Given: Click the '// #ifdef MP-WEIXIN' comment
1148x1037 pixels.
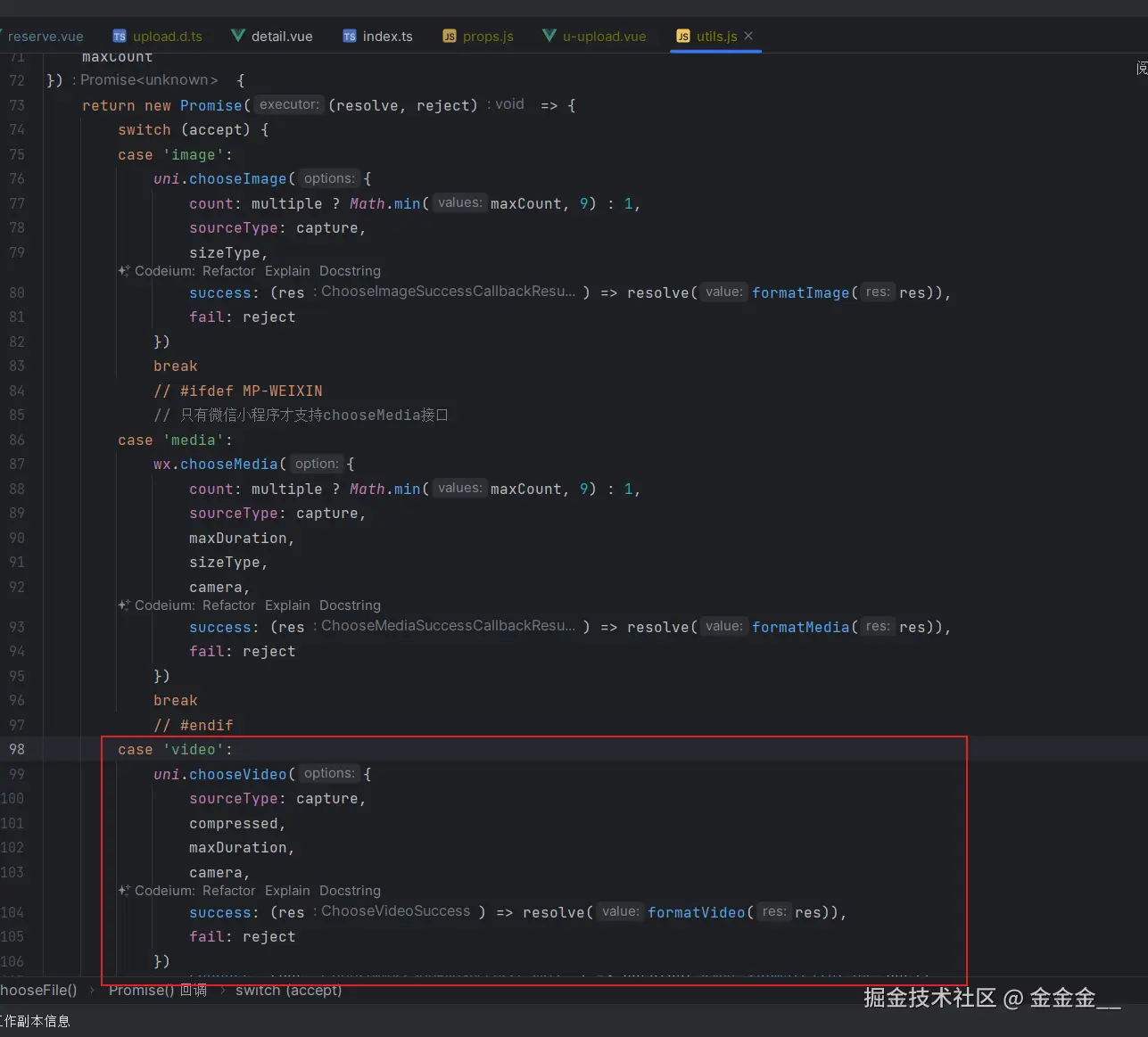Looking at the screenshot, I should (x=238, y=391).
